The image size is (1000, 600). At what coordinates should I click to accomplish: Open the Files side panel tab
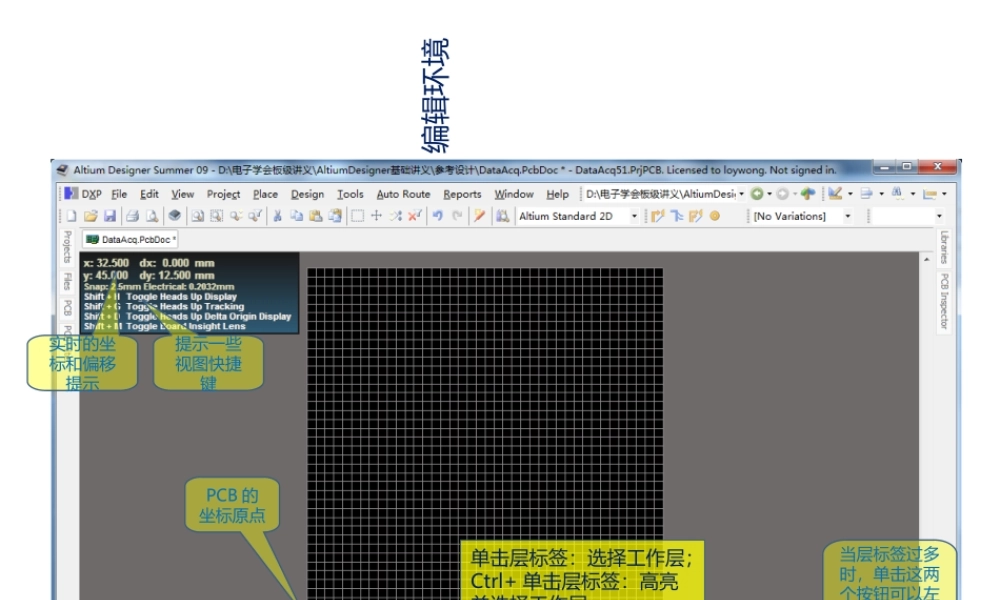pyautogui.click(x=68, y=281)
